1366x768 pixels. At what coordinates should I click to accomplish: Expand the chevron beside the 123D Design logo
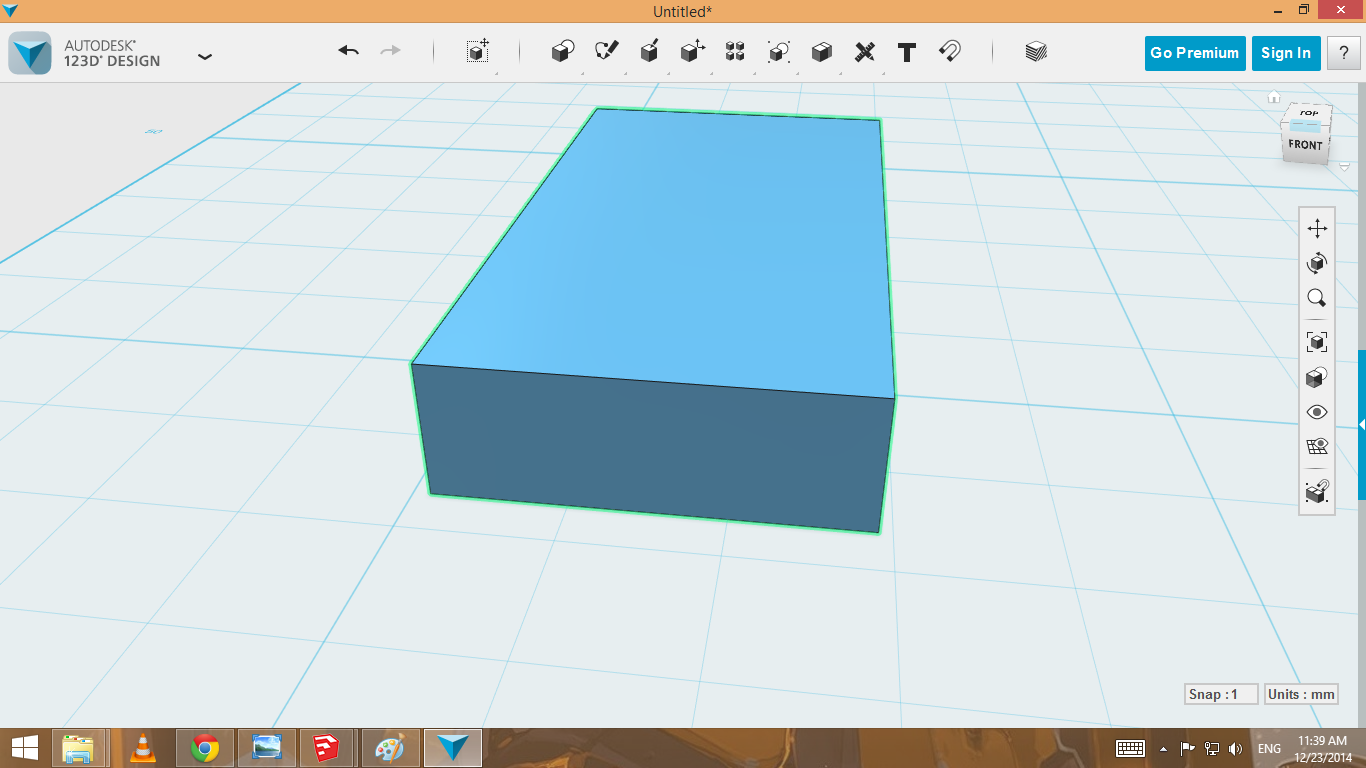tap(205, 57)
